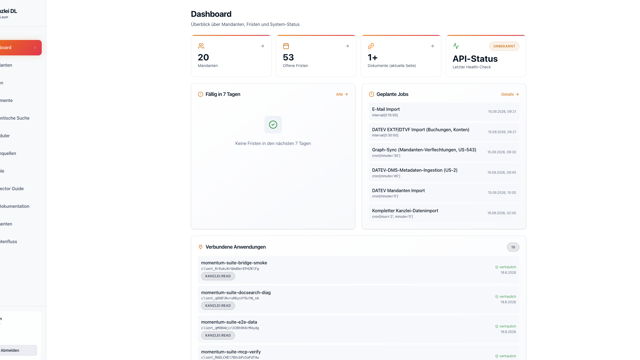Select the DATEV Mandanten Import job row
640x360 pixels.
[x=444, y=193]
